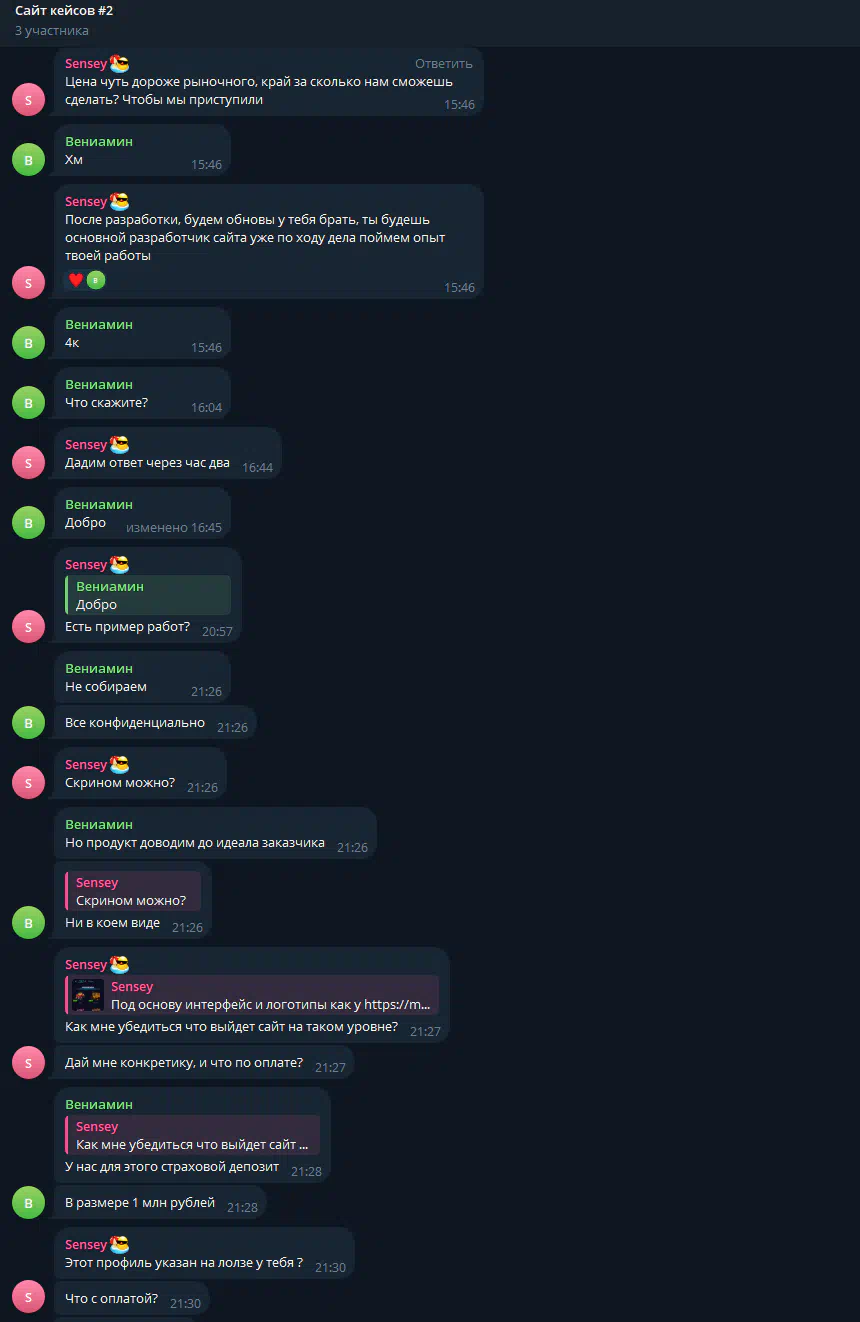The image size is (860, 1322).
Task: Click the "3 участника" members count
Action: 52,30
